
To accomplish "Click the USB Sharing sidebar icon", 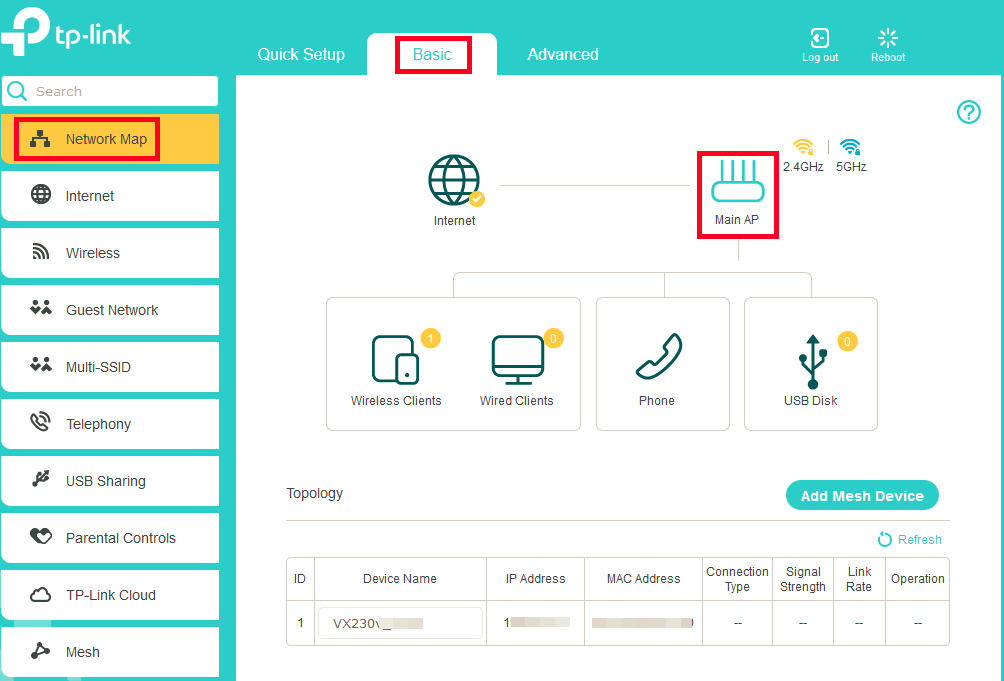I will click(x=41, y=479).
